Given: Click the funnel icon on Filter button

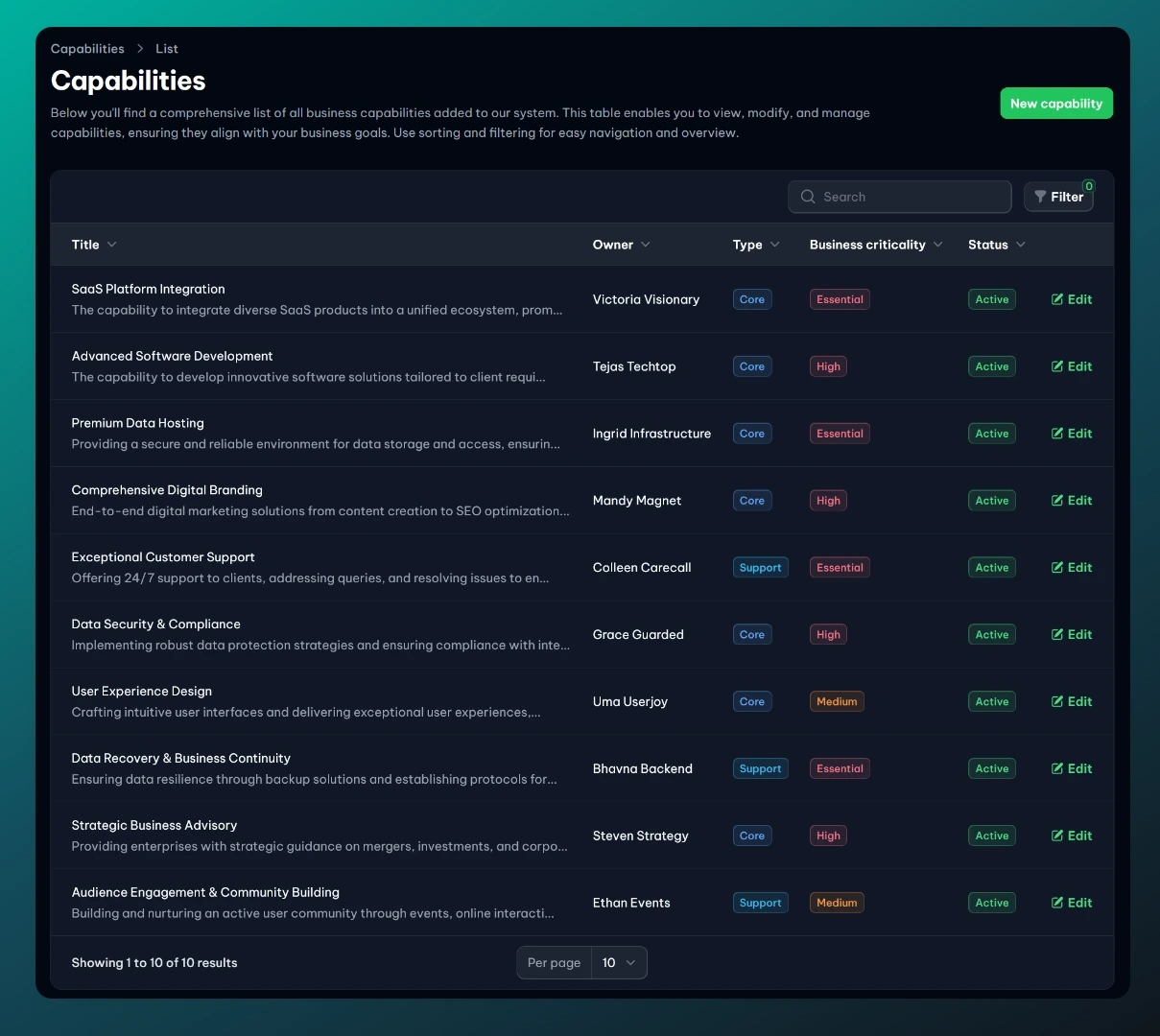Looking at the screenshot, I should tap(1040, 197).
